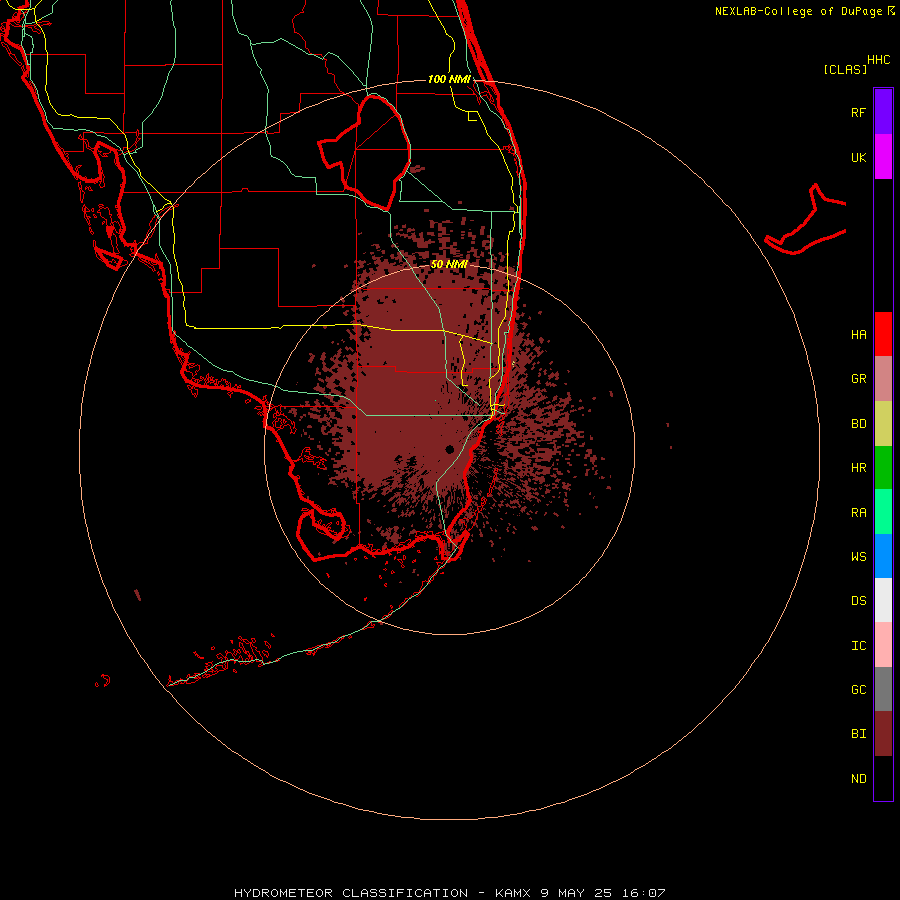Select the IC light pink legend swatch
900x900 pixels.
[883, 645]
